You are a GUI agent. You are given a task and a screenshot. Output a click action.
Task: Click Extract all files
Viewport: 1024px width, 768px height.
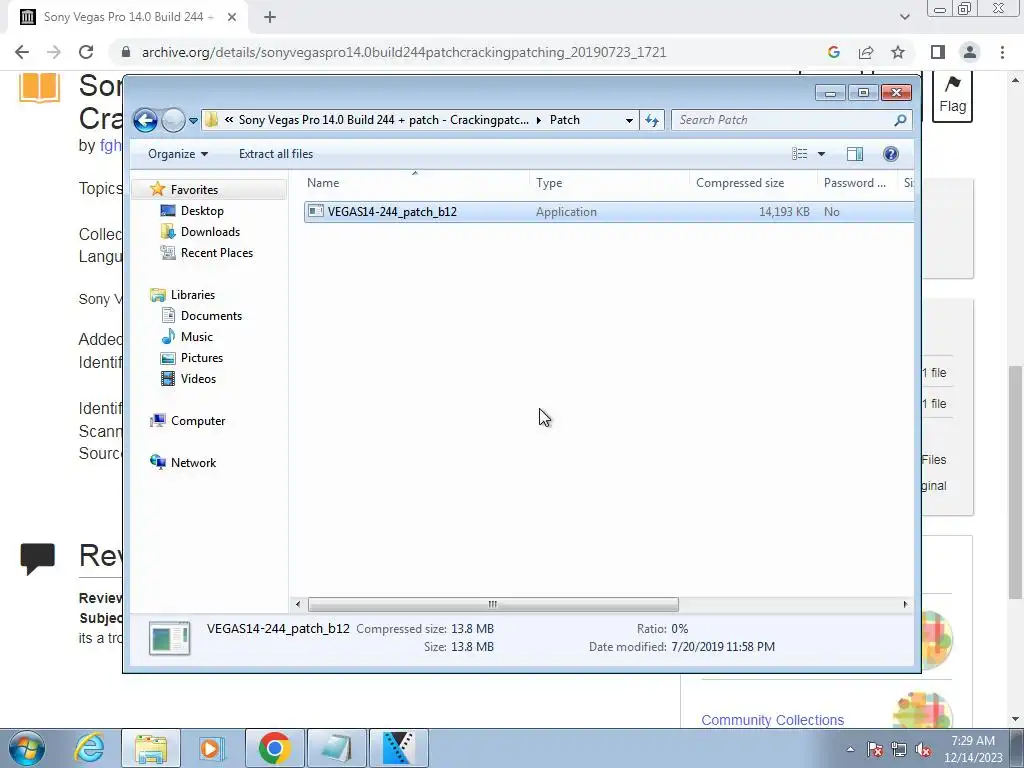pyautogui.click(x=276, y=154)
